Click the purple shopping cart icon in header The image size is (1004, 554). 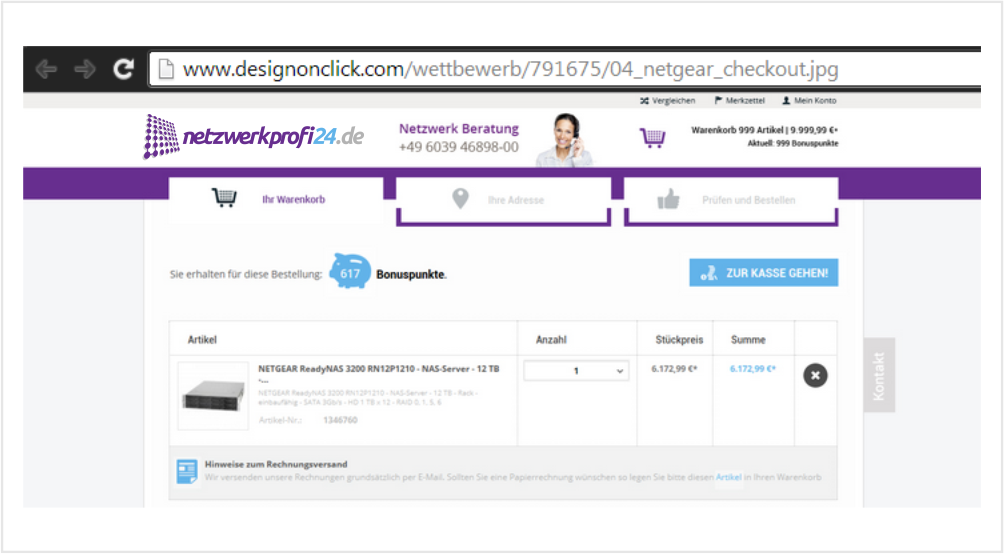point(652,138)
